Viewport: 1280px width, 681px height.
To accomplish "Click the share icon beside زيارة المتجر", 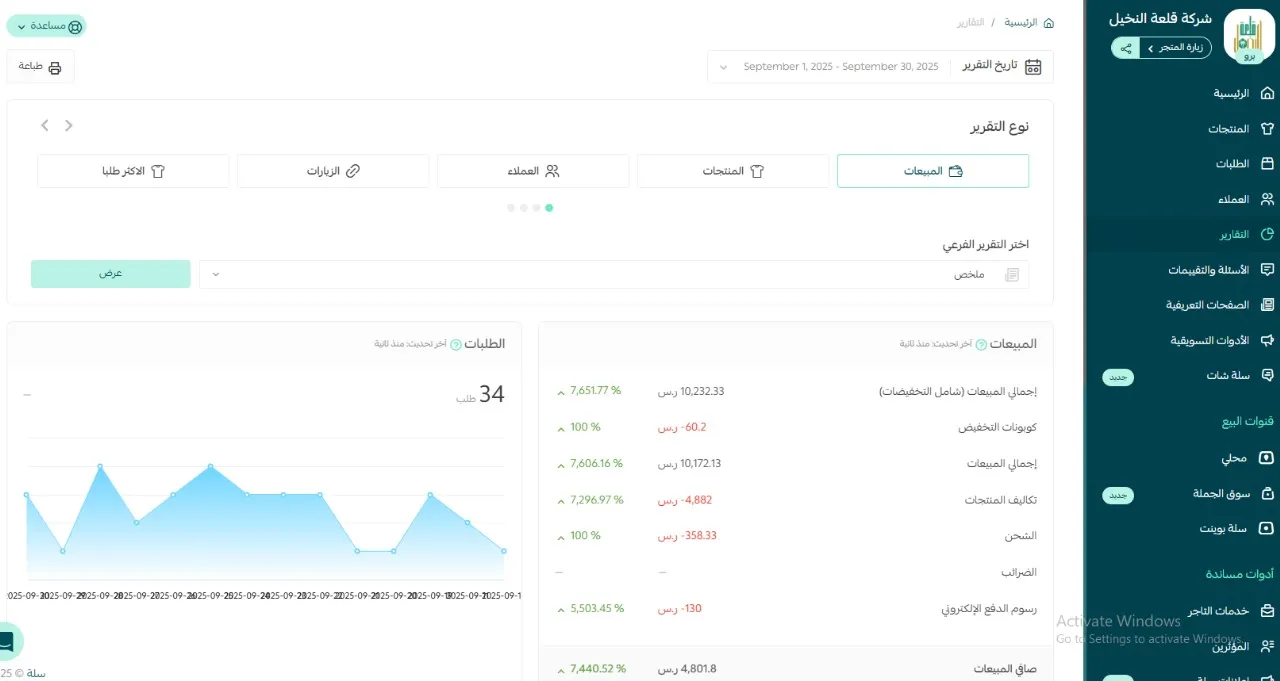I will pos(1125,48).
